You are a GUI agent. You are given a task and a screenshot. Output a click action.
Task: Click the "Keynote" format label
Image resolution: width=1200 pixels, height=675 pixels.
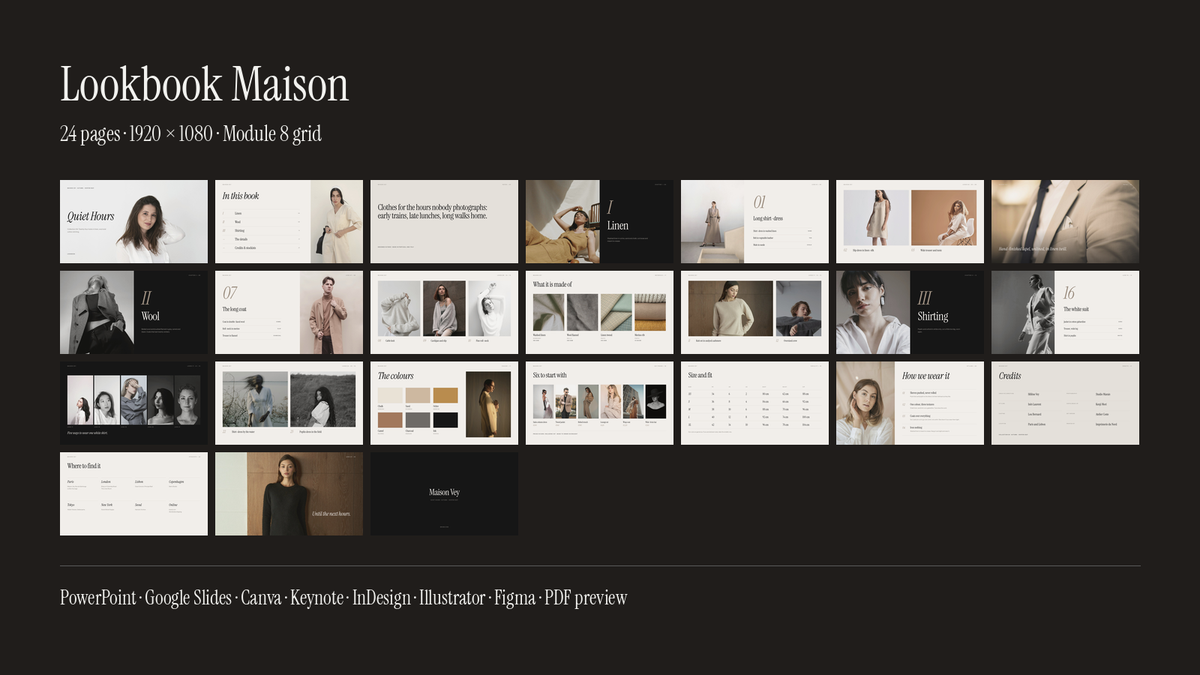pos(317,598)
